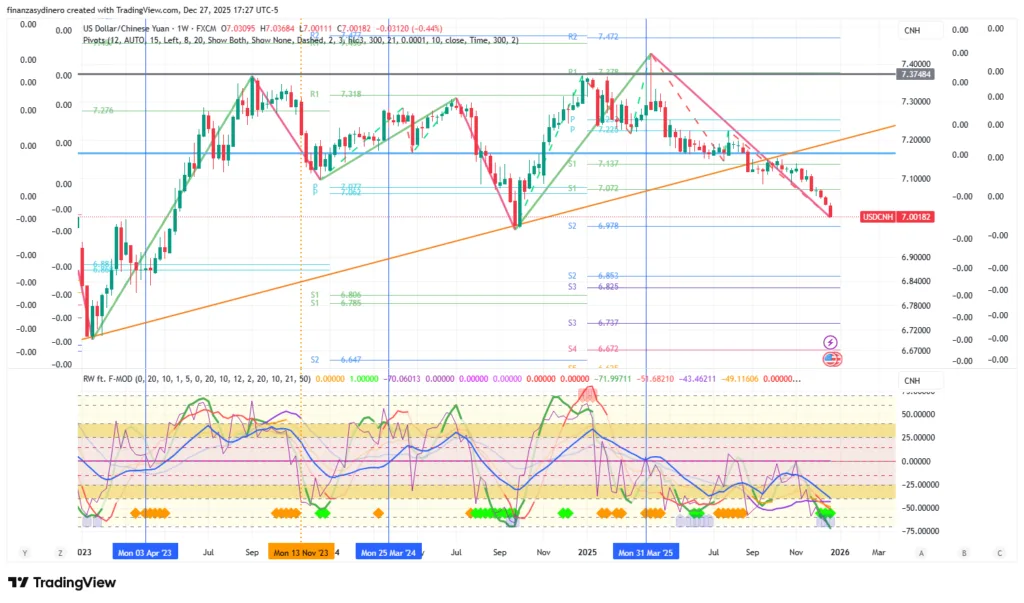The height and width of the screenshot is (603, 1024).
Task: Open the CNH currency selector on main chart
Action: [x=912, y=31]
